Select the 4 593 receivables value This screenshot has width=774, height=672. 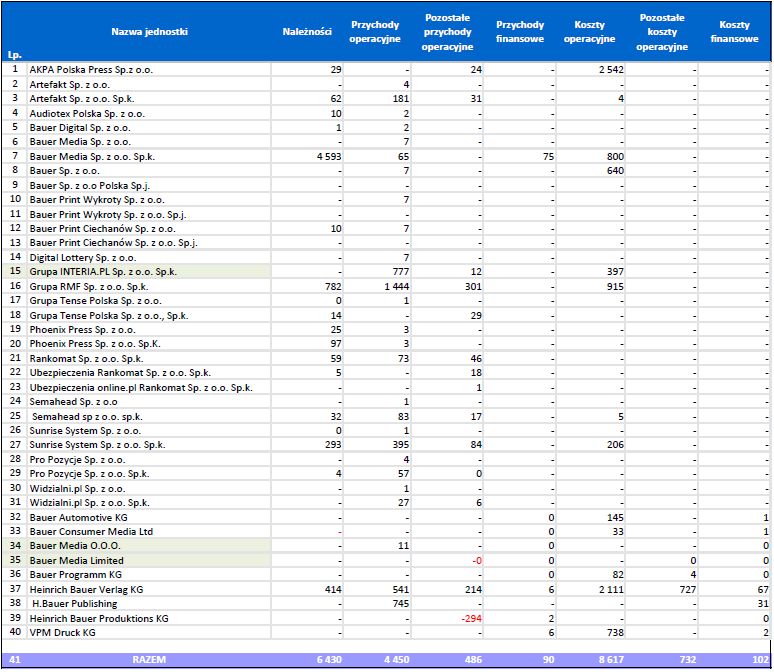point(329,157)
